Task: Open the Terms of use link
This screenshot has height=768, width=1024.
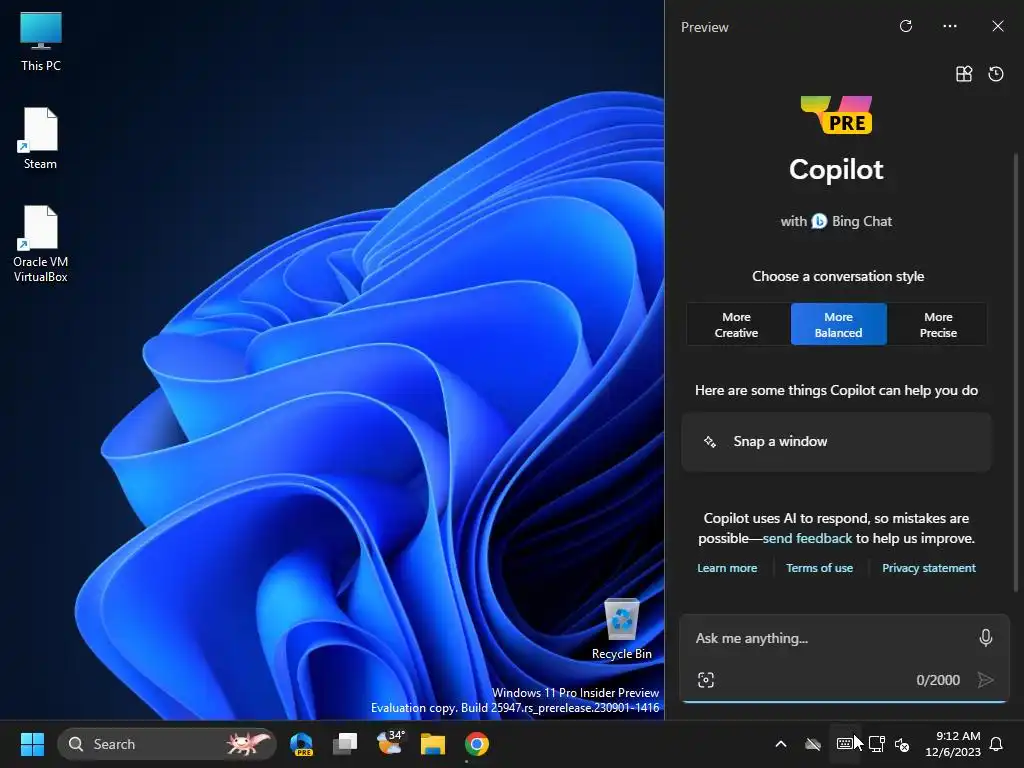Action: pyautogui.click(x=820, y=568)
